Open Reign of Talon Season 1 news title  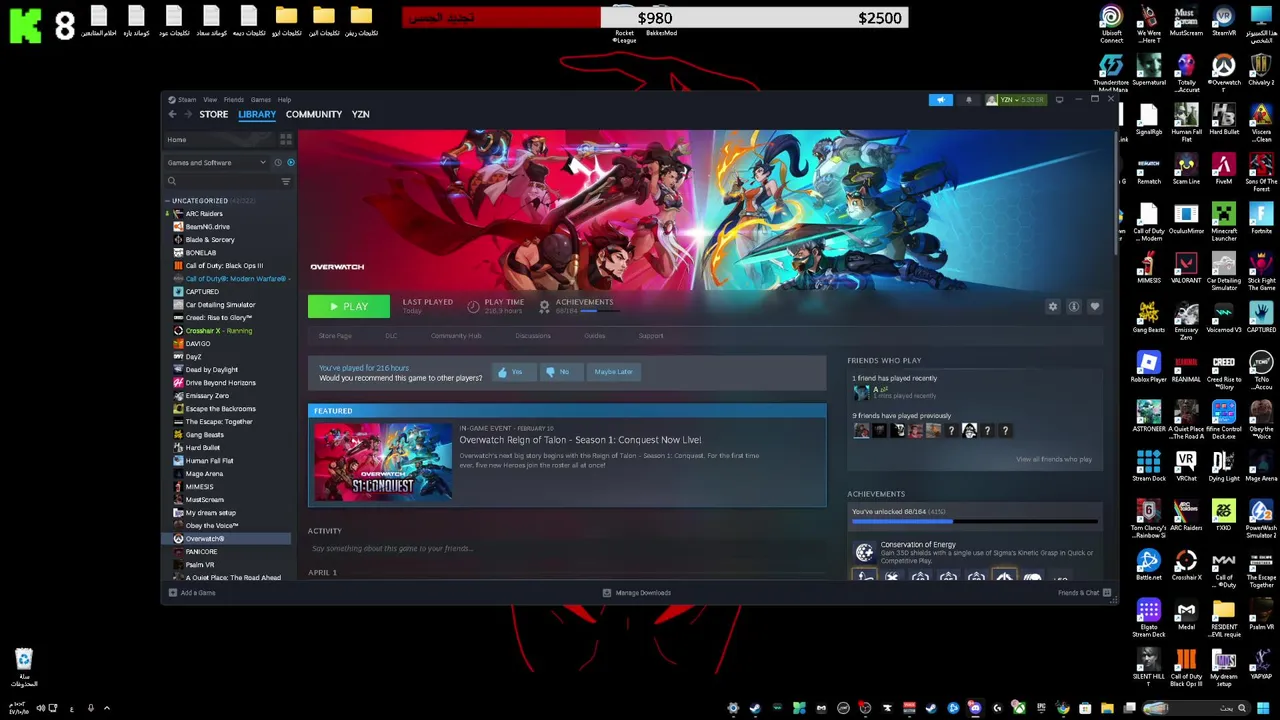tap(580, 440)
